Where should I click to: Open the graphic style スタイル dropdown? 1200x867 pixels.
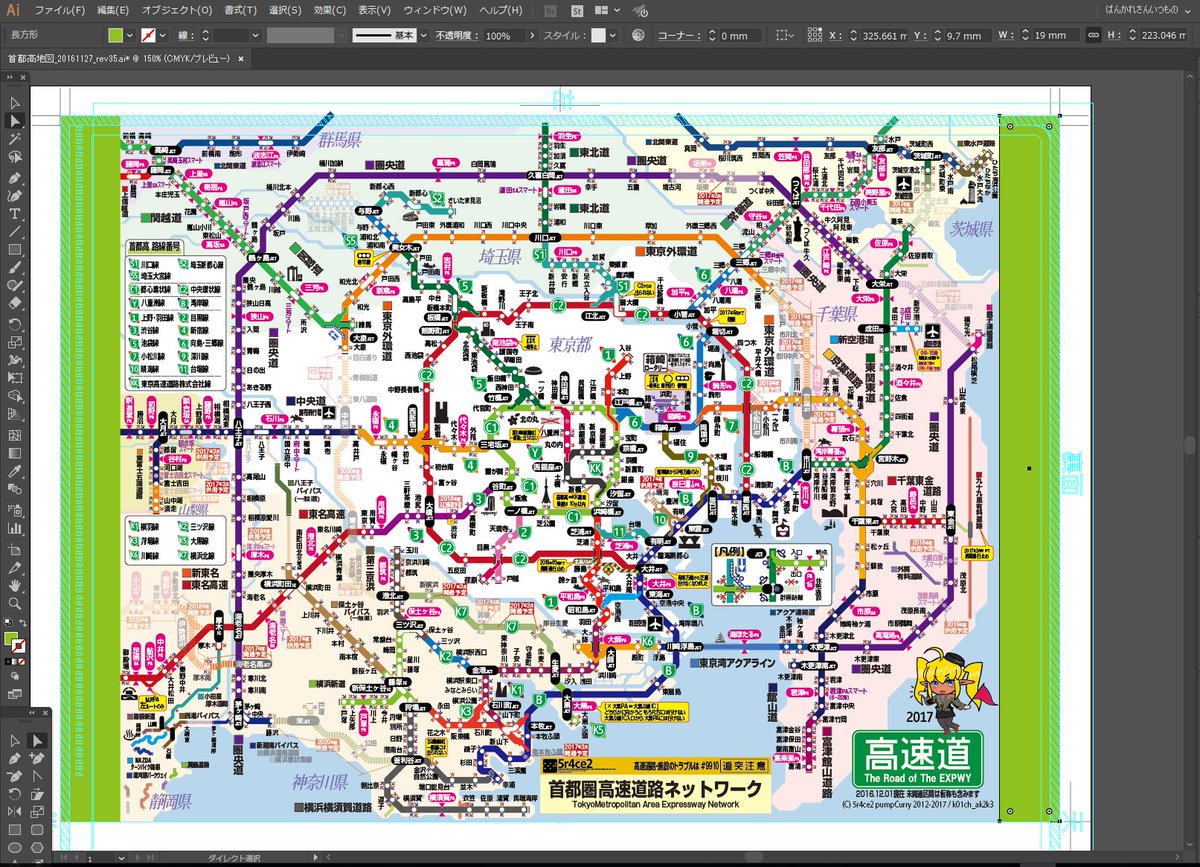(x=612, y=35)
